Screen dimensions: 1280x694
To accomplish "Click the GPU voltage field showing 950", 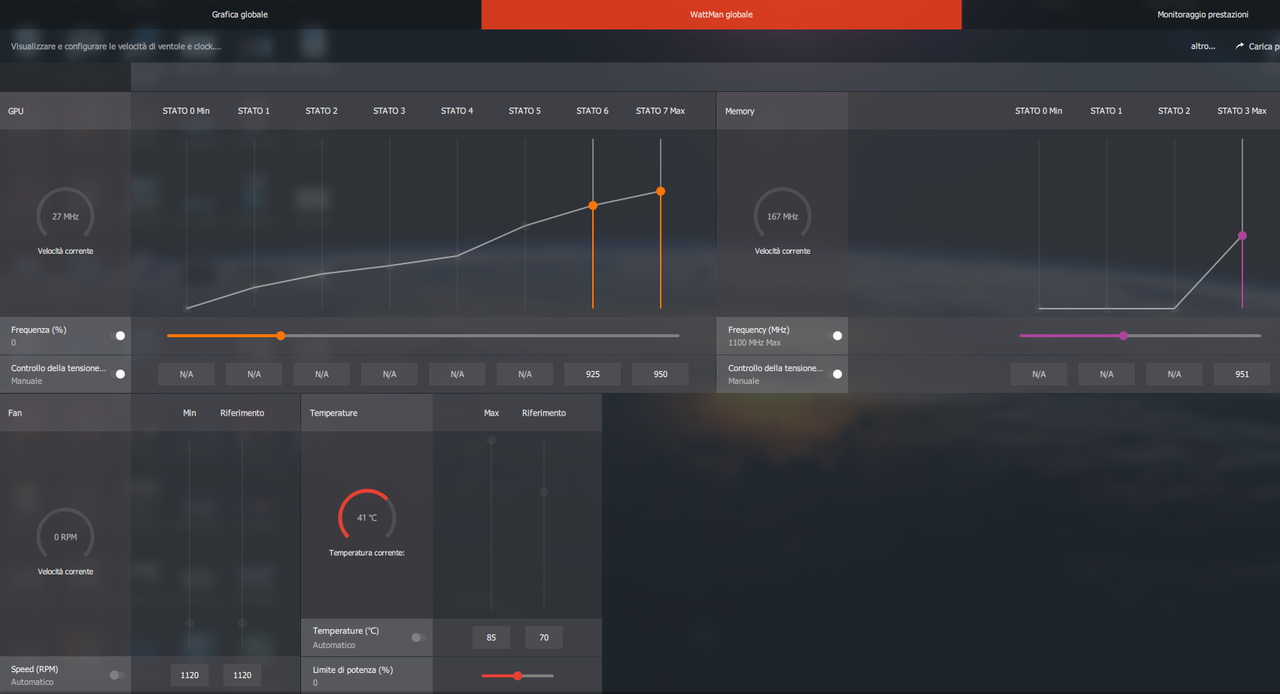I will [661, 374].
